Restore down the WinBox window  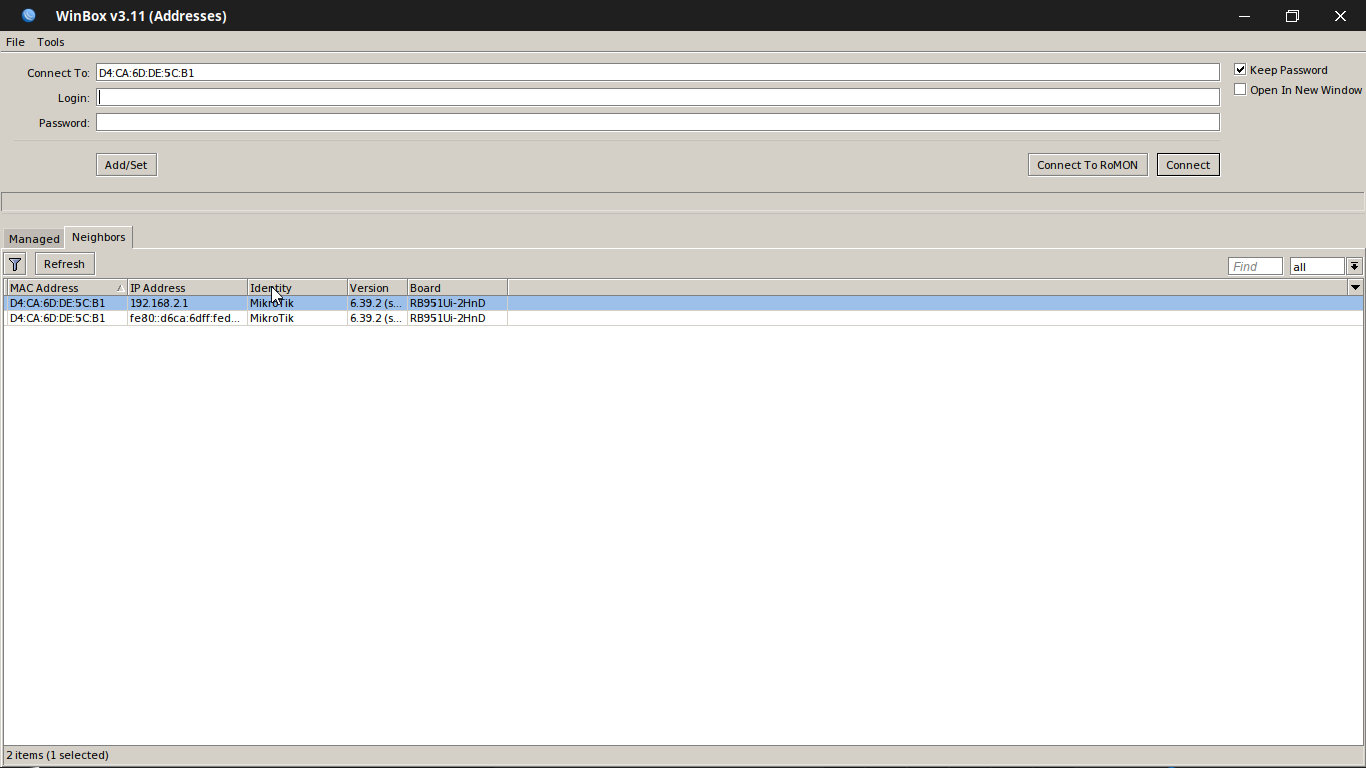[1292, 16]
